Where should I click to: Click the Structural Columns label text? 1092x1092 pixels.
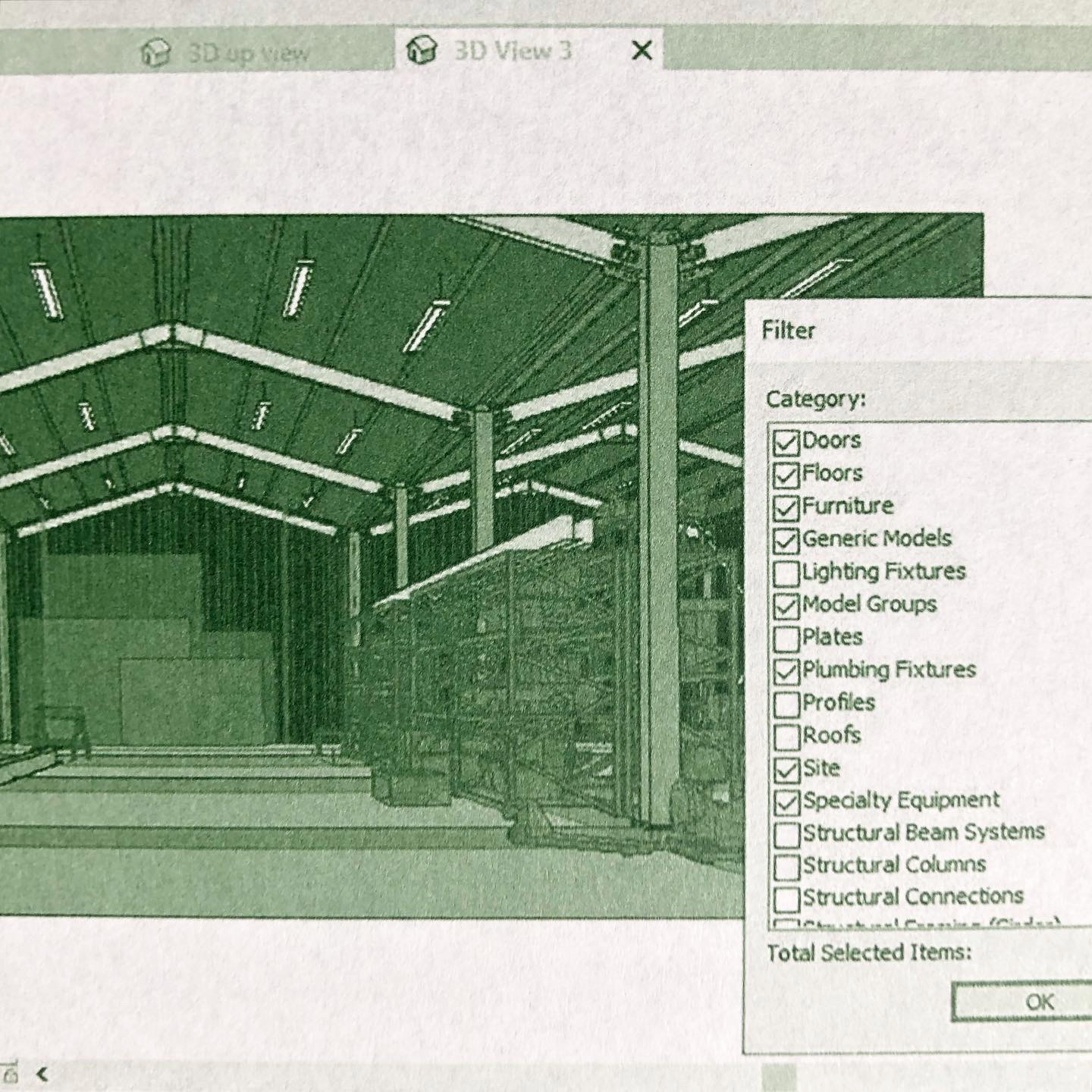click(x=895, y=864)
